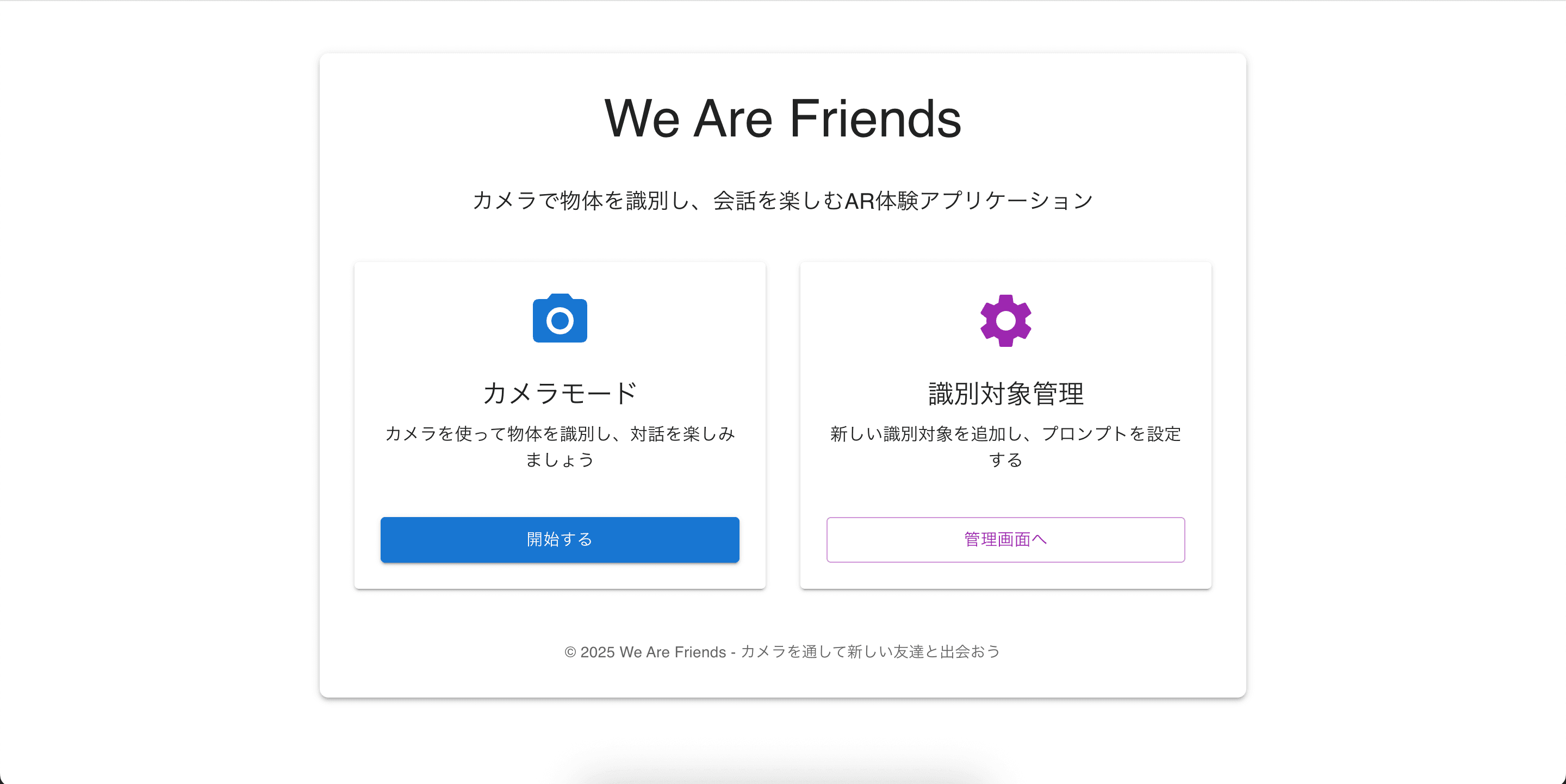Click the する text under management description
The height and width of the screenshot is (784, 1566).
click(x=1005, y=460)
